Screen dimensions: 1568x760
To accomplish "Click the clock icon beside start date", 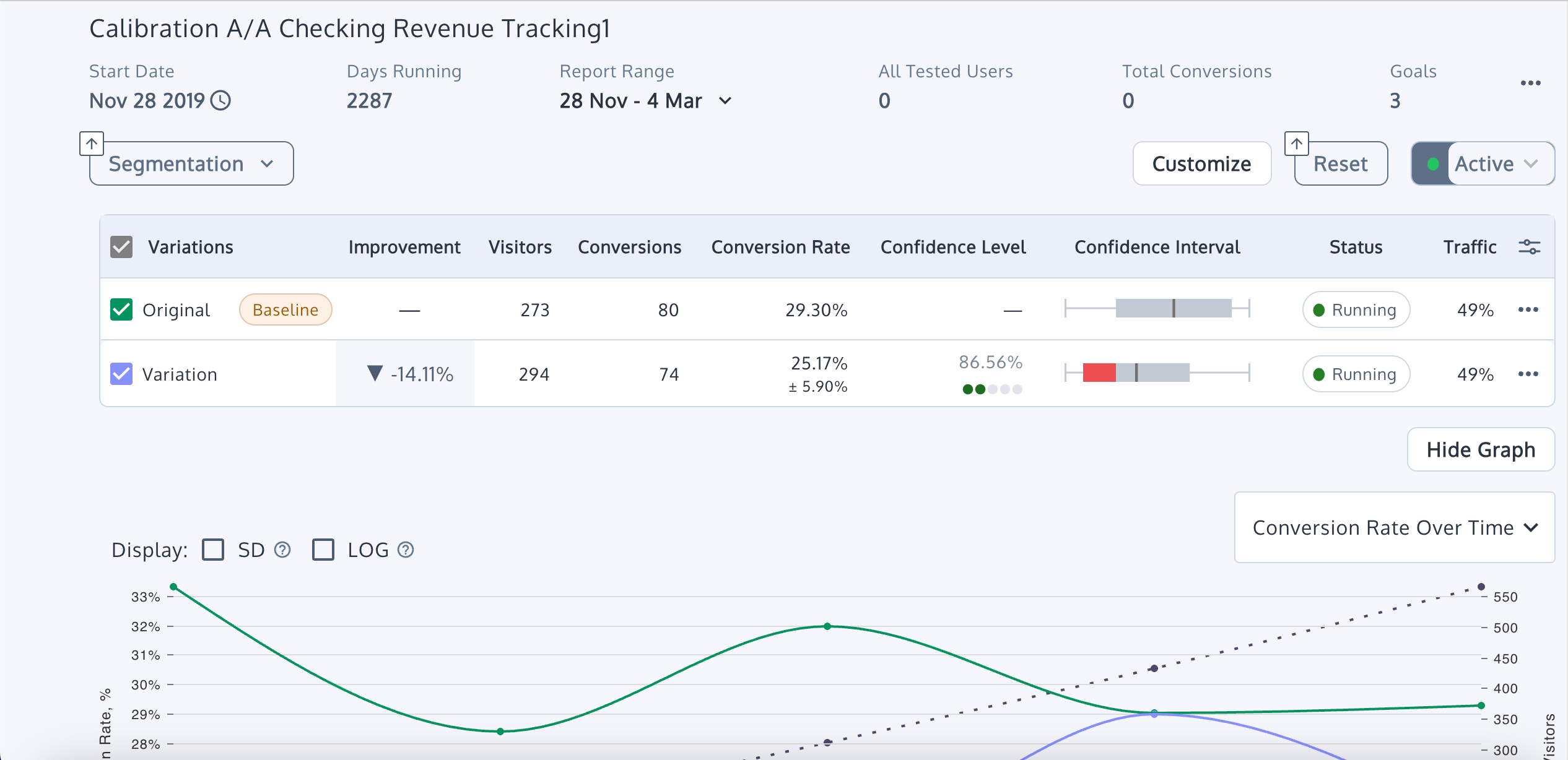I will tap(220, 100).
